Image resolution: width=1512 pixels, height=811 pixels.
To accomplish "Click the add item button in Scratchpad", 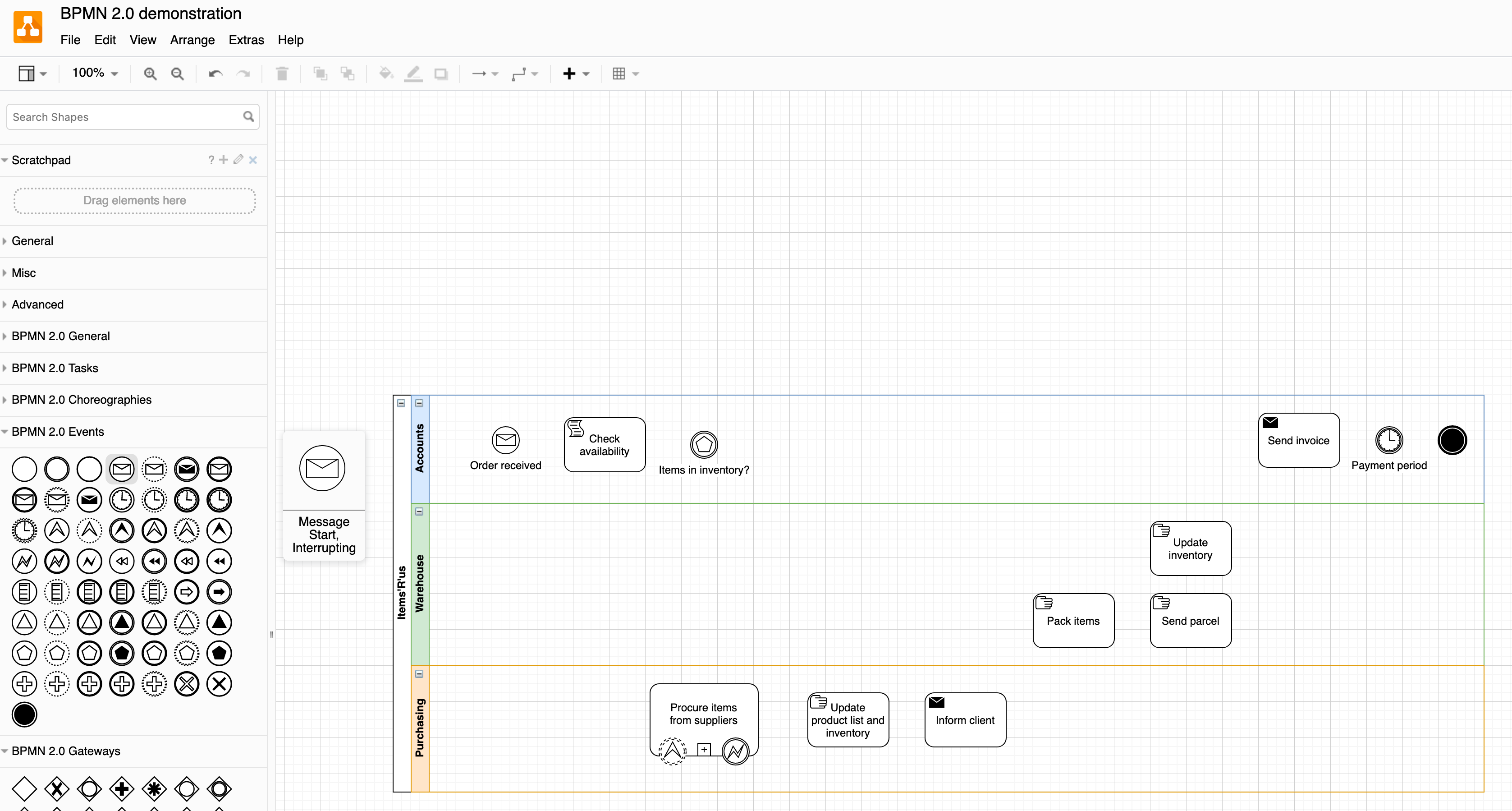I will (223, 160).
